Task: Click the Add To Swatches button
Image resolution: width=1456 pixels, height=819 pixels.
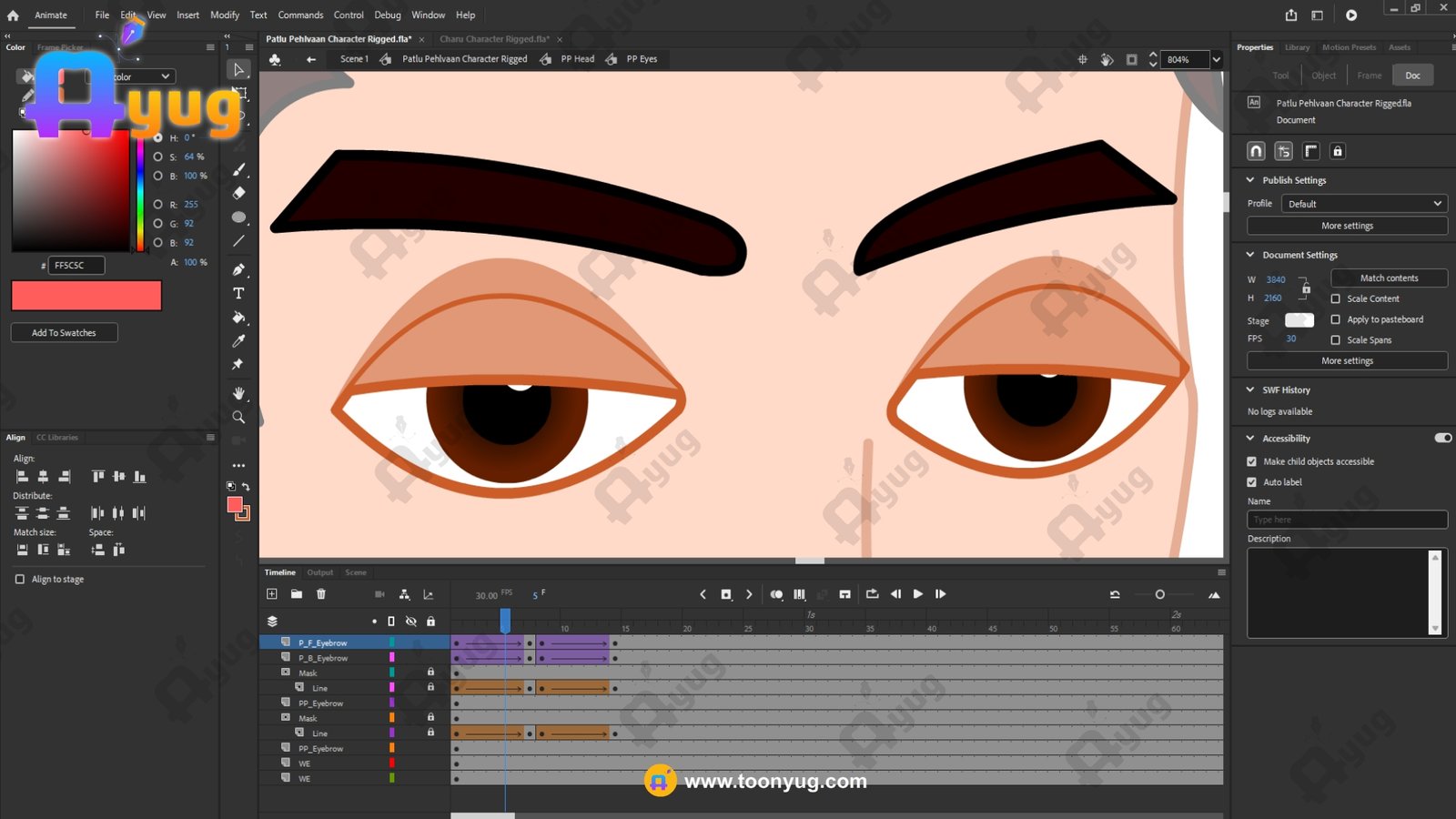Action: point(64,333)
